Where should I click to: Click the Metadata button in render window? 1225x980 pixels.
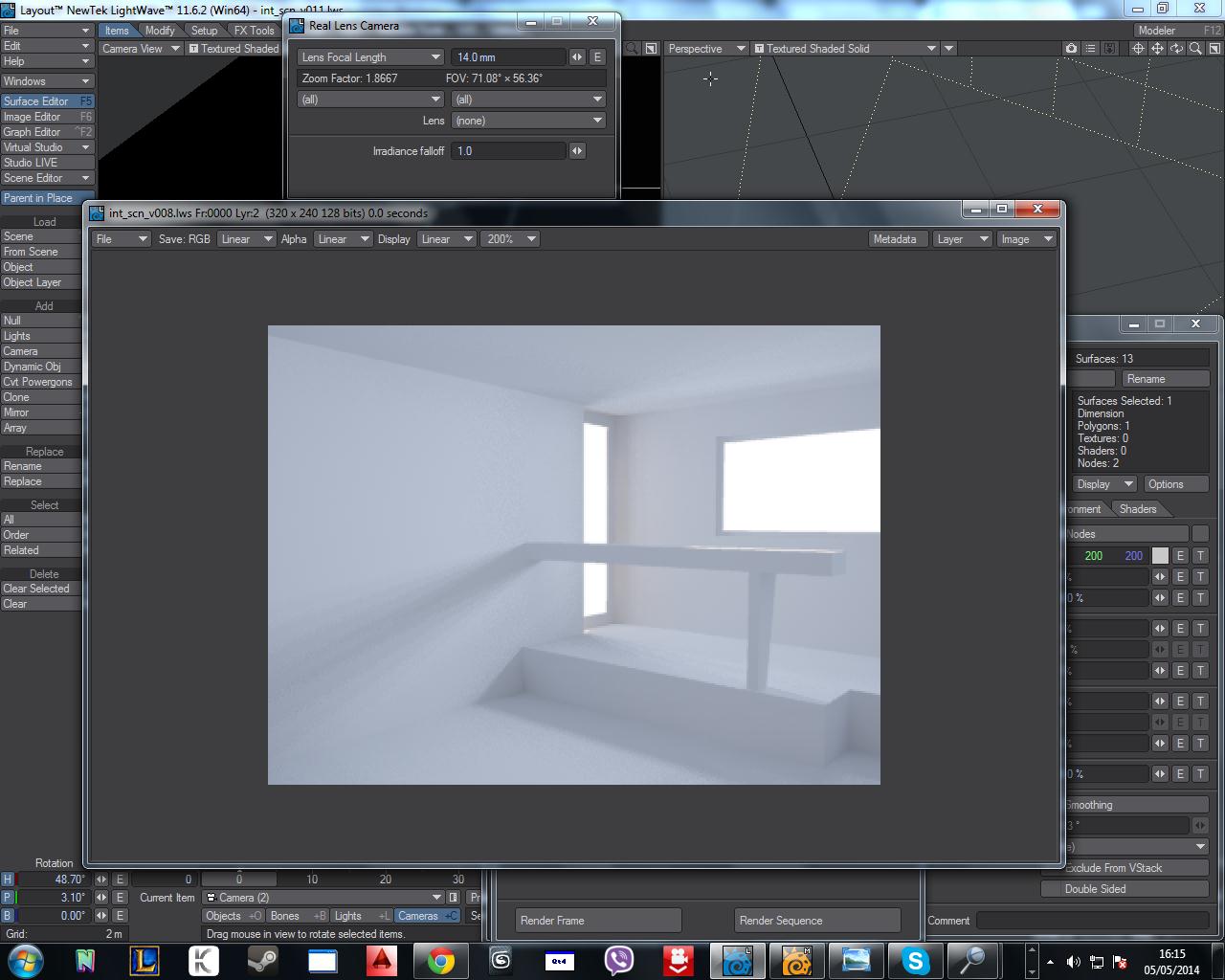point(894,239)
